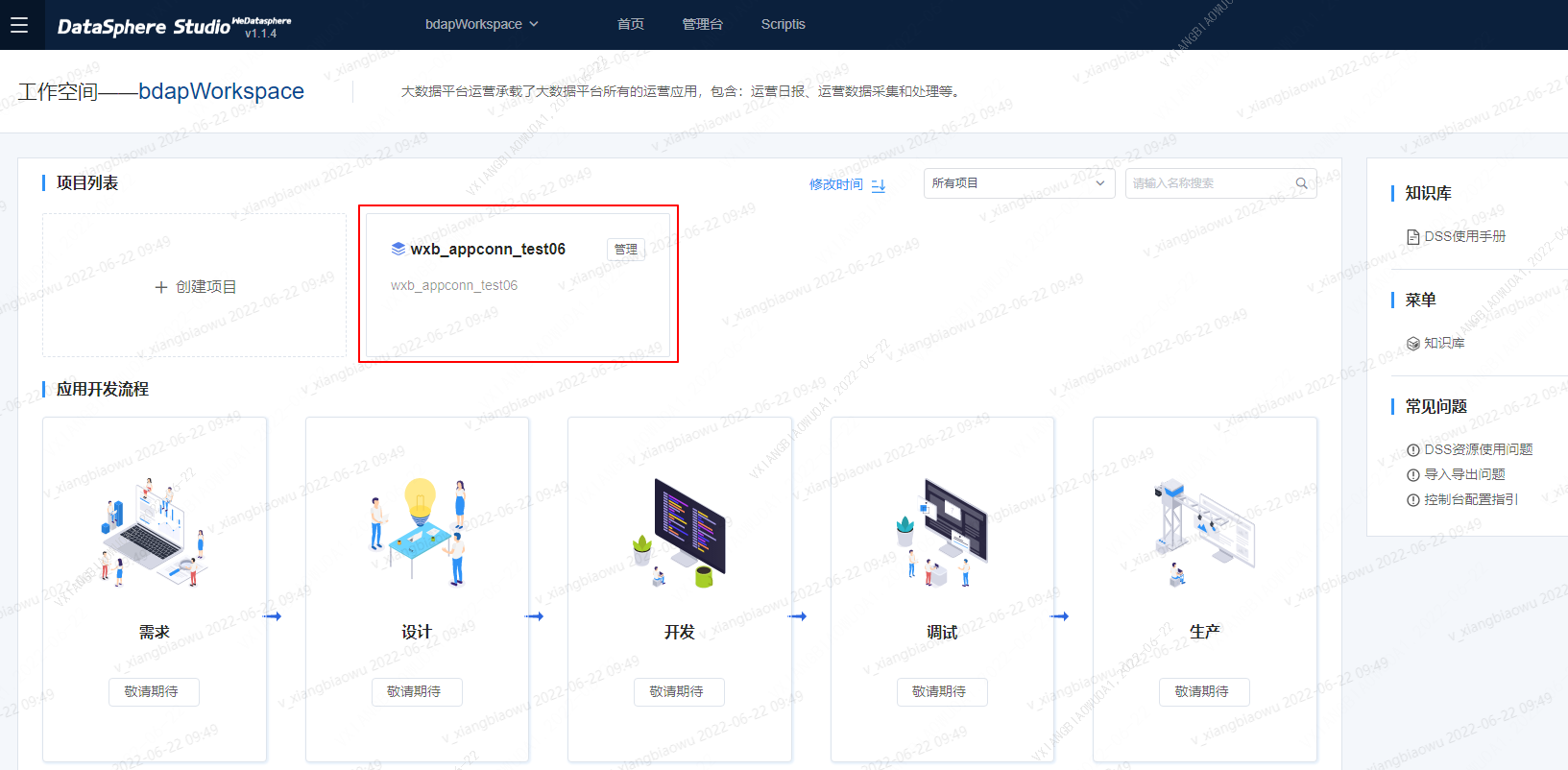Click the wxb_appconn_test06 project layers icon
This screenshot has height=770, width=1568.
[398, 249]
